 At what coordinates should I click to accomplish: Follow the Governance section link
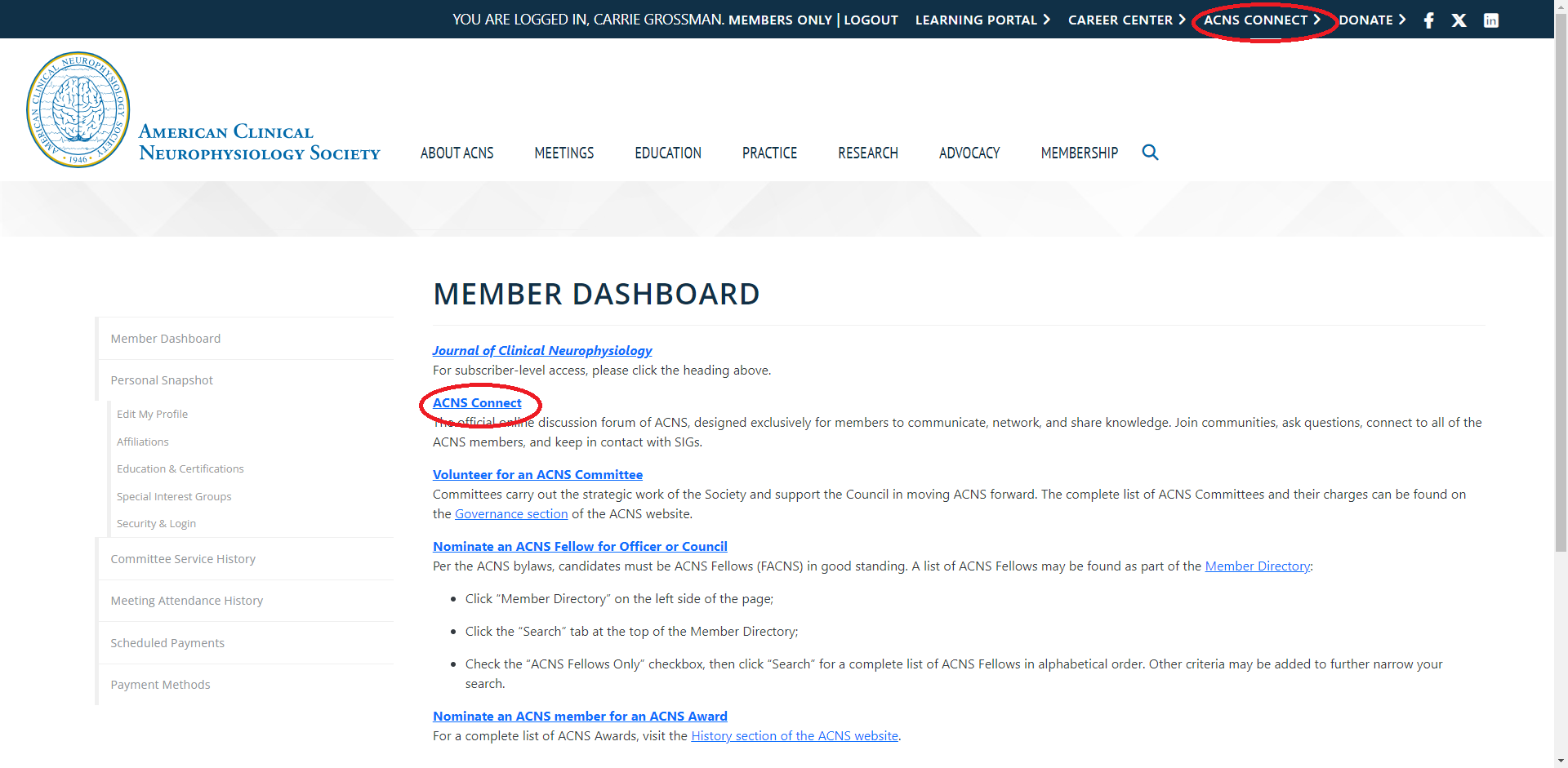511,513
